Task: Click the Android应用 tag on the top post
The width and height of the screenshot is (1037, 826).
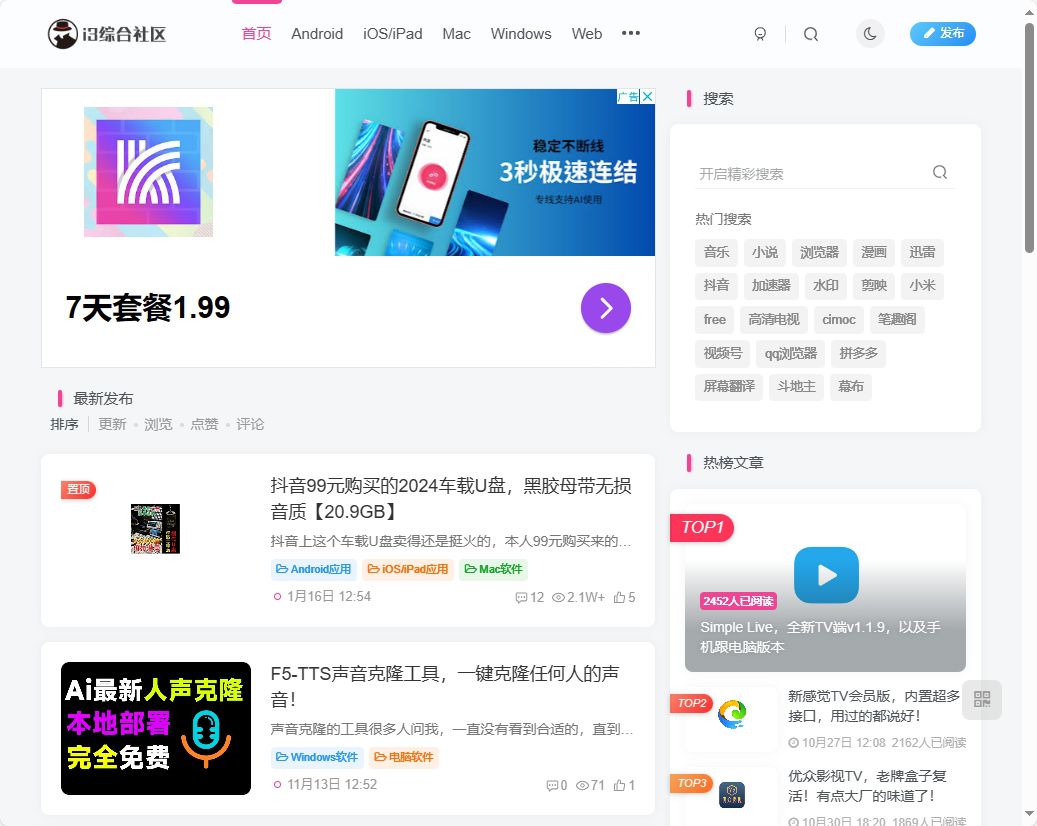Action: click(313, 569)
